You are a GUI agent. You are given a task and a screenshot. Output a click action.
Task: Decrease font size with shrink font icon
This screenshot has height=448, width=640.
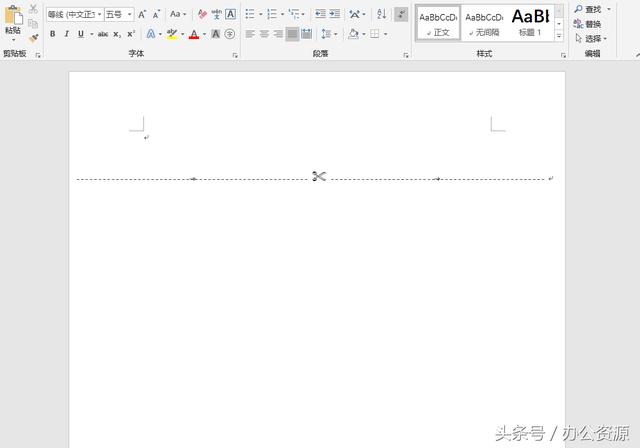tap(156, 15)
